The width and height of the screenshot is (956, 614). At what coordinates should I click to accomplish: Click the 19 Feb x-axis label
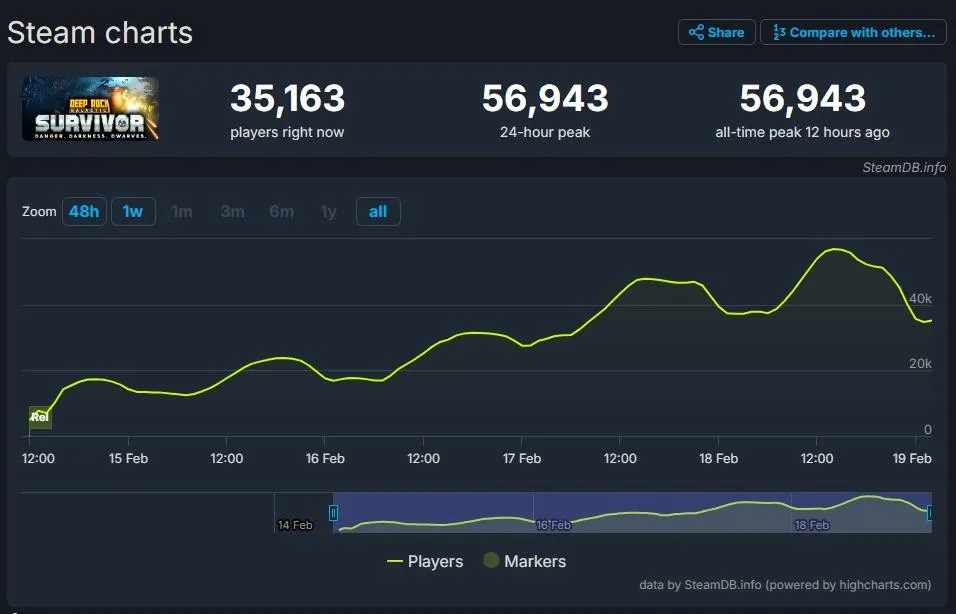point(912,459)
